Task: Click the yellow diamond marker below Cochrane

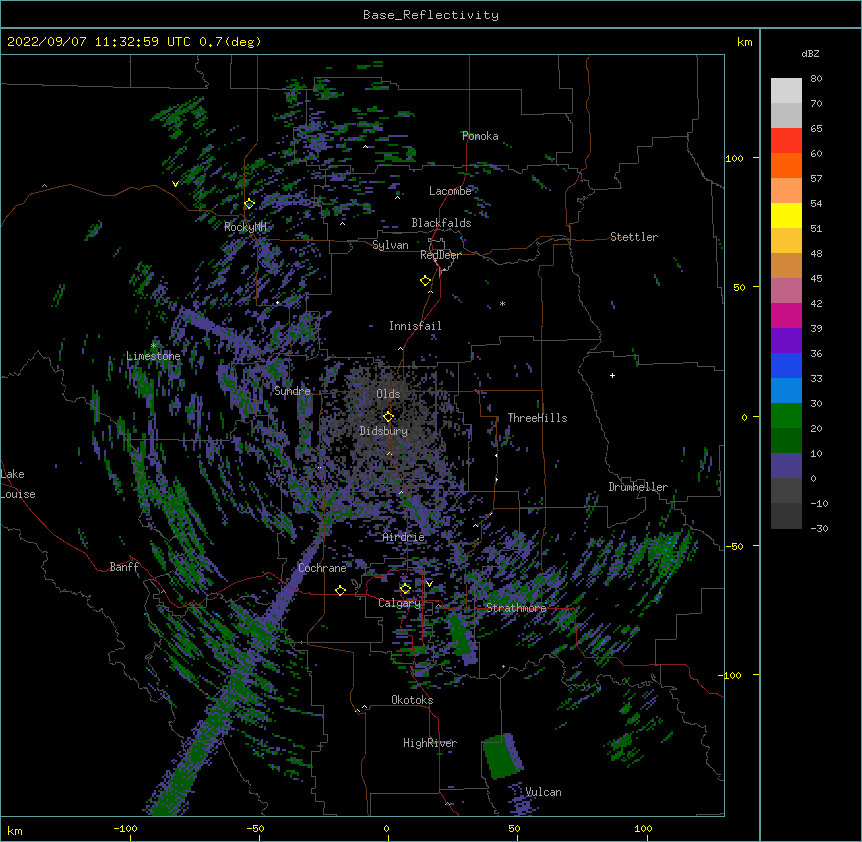Action: click(340, 591)
